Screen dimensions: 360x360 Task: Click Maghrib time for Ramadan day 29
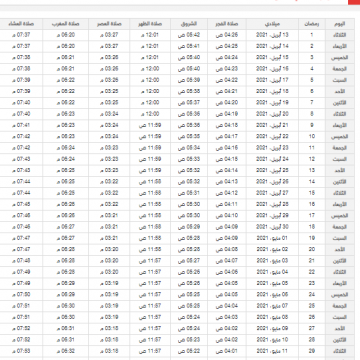tap(66, 351)
